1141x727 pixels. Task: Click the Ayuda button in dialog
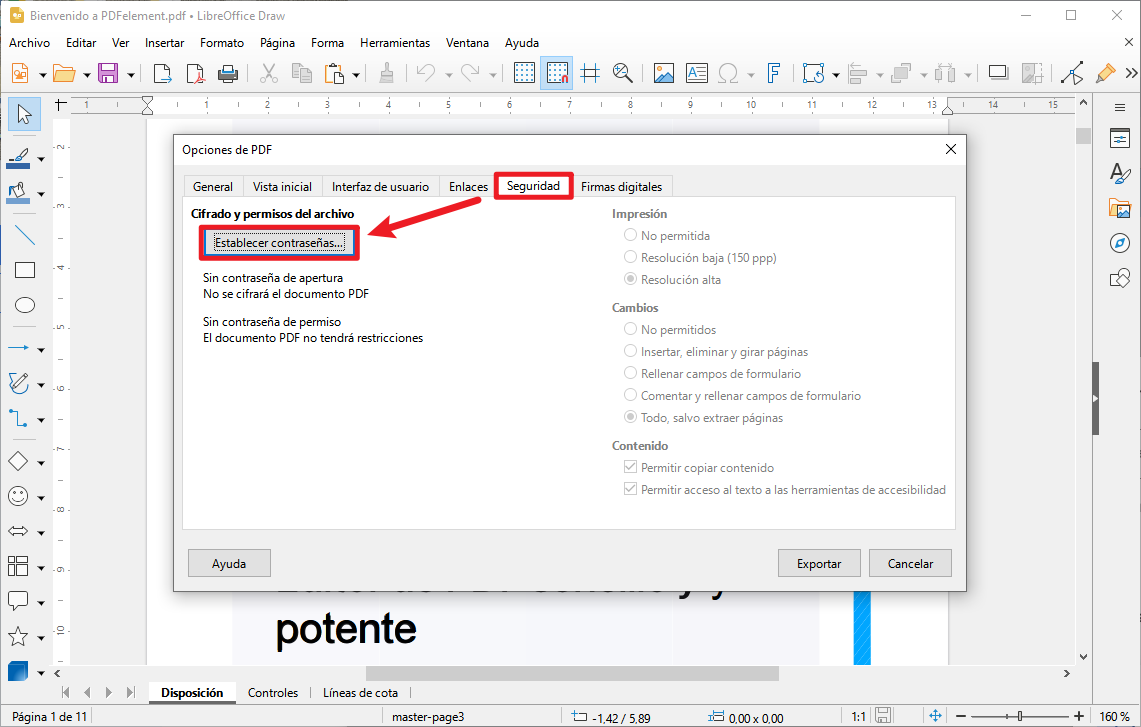[229, 563]
